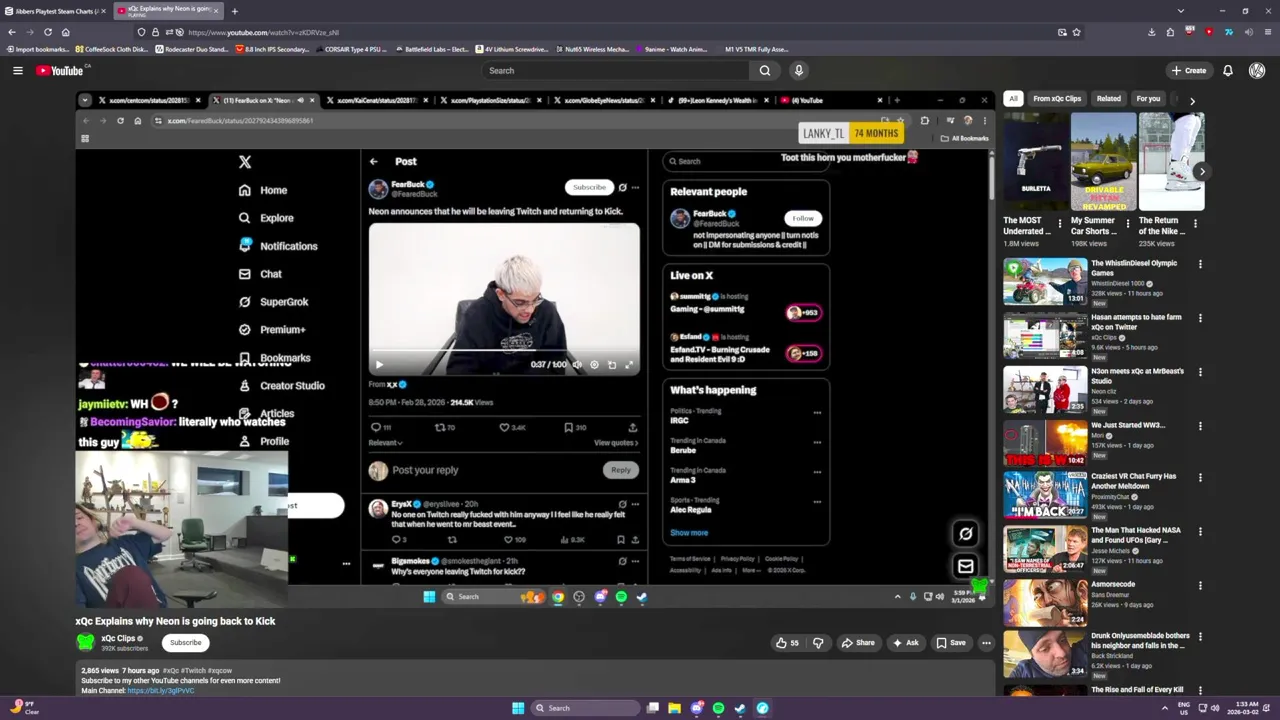Select the Related filter chip
The height and width of the screenshot is (720, 1280).
pyautogui.click(x=1108, y=99)
